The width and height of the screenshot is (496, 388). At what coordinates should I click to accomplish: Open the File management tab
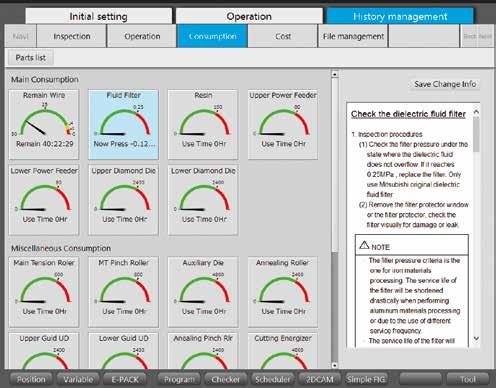(x=353, y=36)
